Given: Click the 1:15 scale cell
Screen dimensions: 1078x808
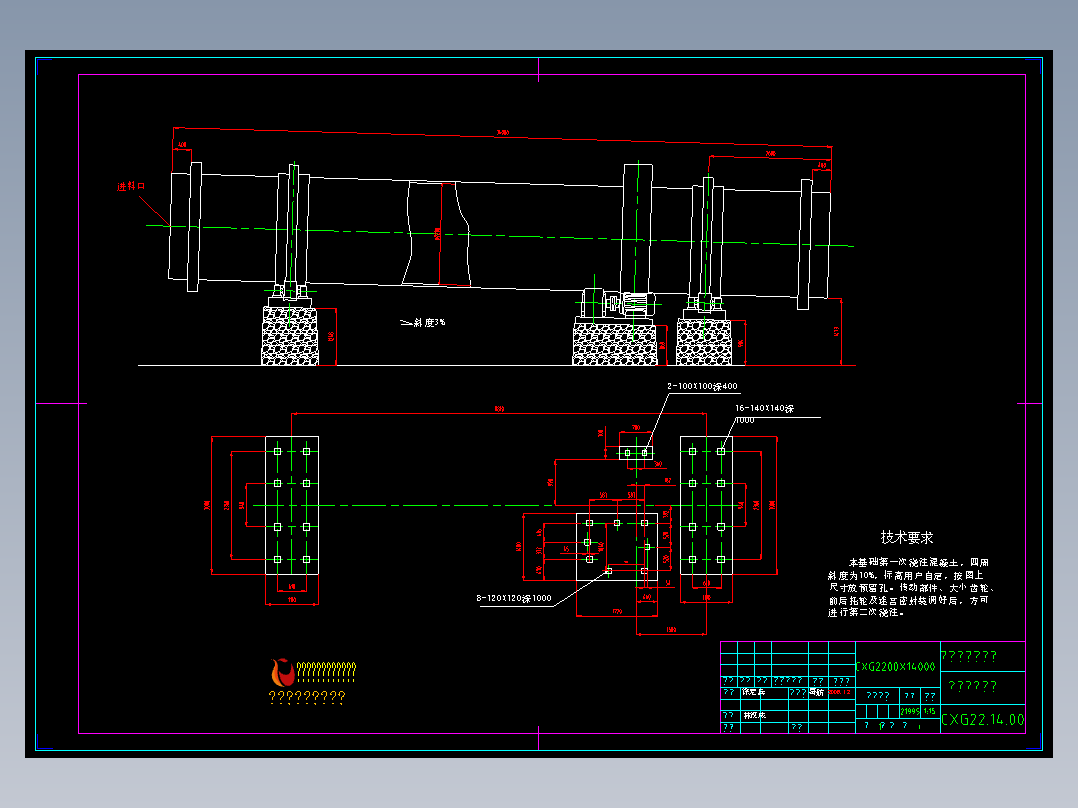Looking at the screenshot, I should pos(930,712).
